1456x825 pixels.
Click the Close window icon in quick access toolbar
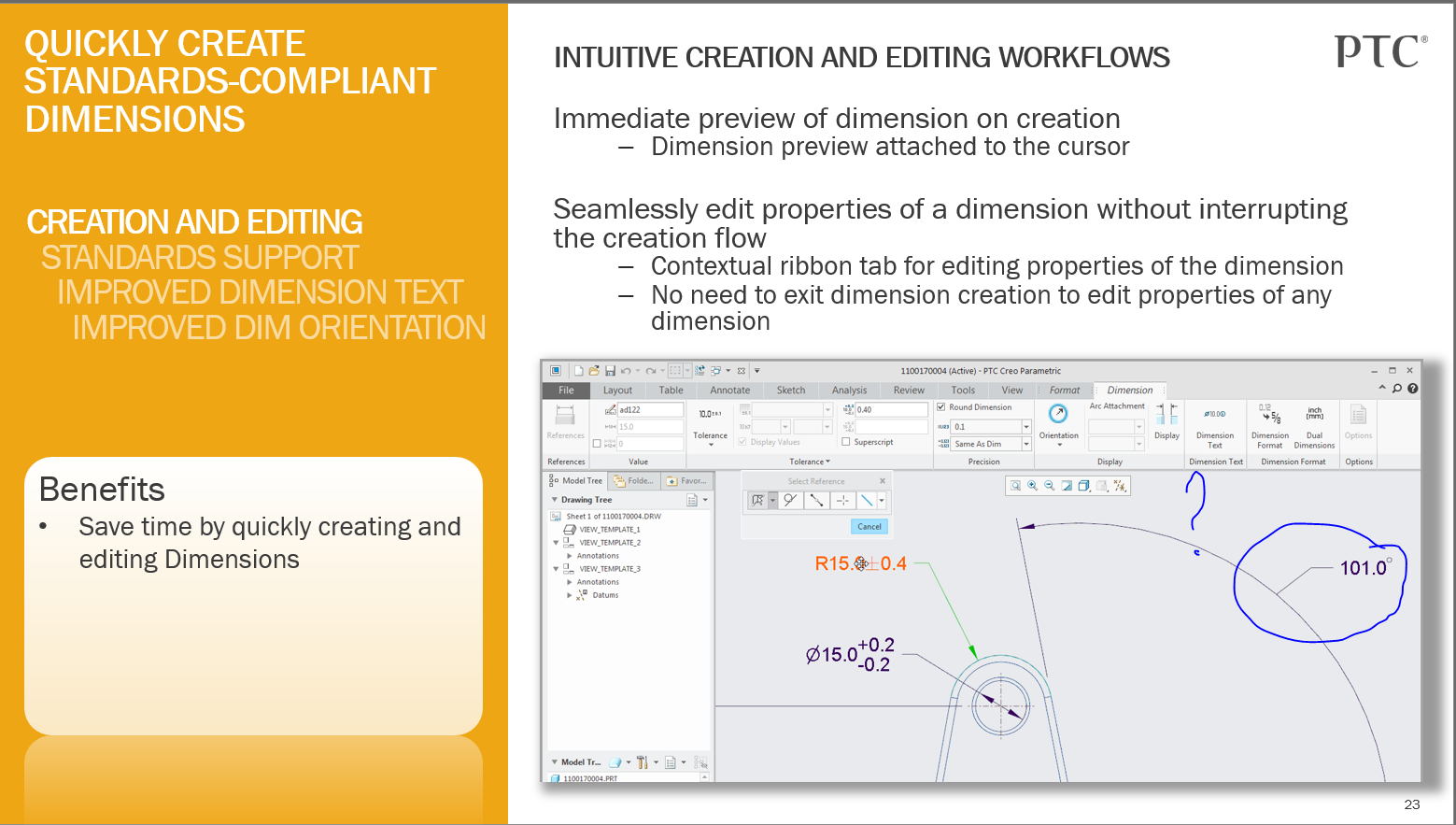(x=742, y=371)
